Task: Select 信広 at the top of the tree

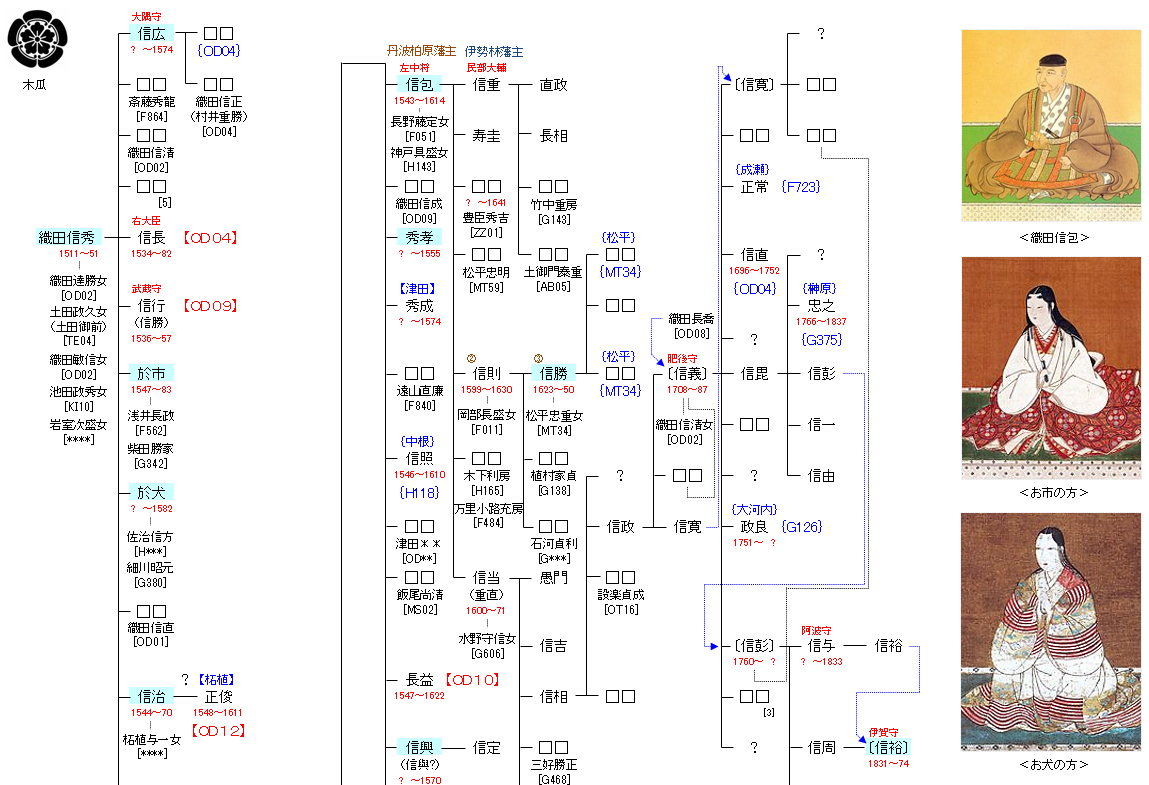Action: (152, 34)
